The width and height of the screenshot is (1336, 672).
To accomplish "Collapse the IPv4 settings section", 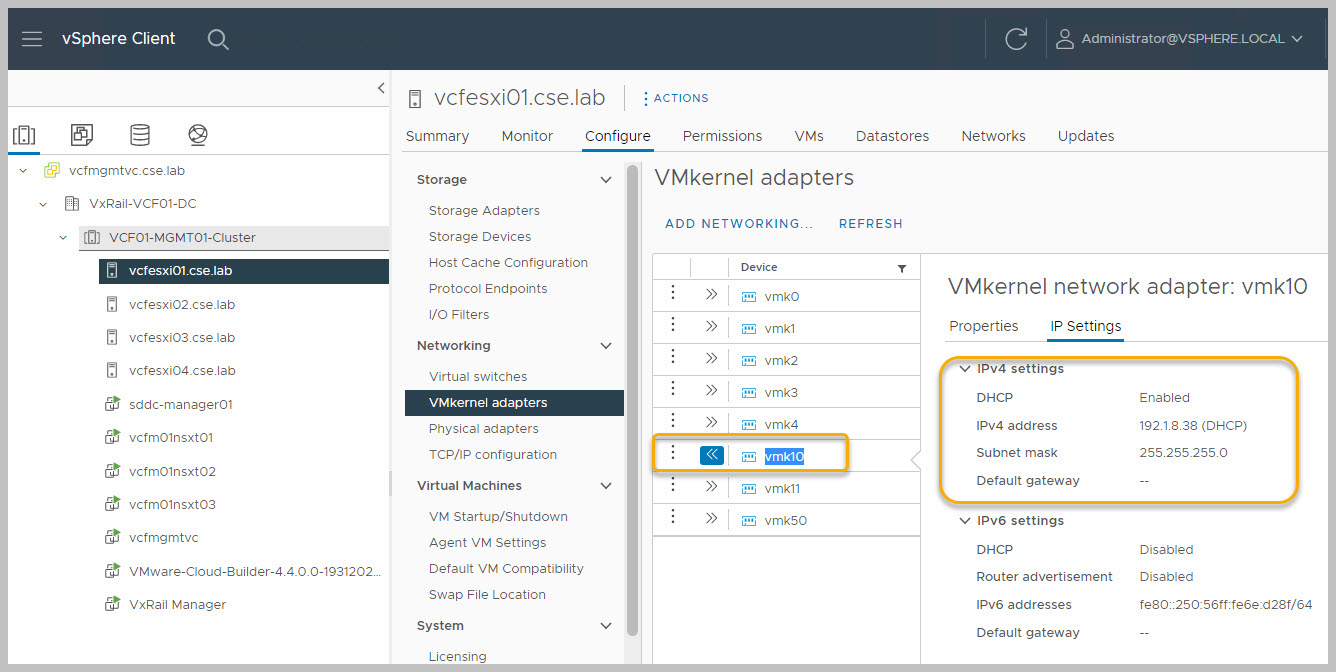I will pyautogui.click(x=964, y=369).
